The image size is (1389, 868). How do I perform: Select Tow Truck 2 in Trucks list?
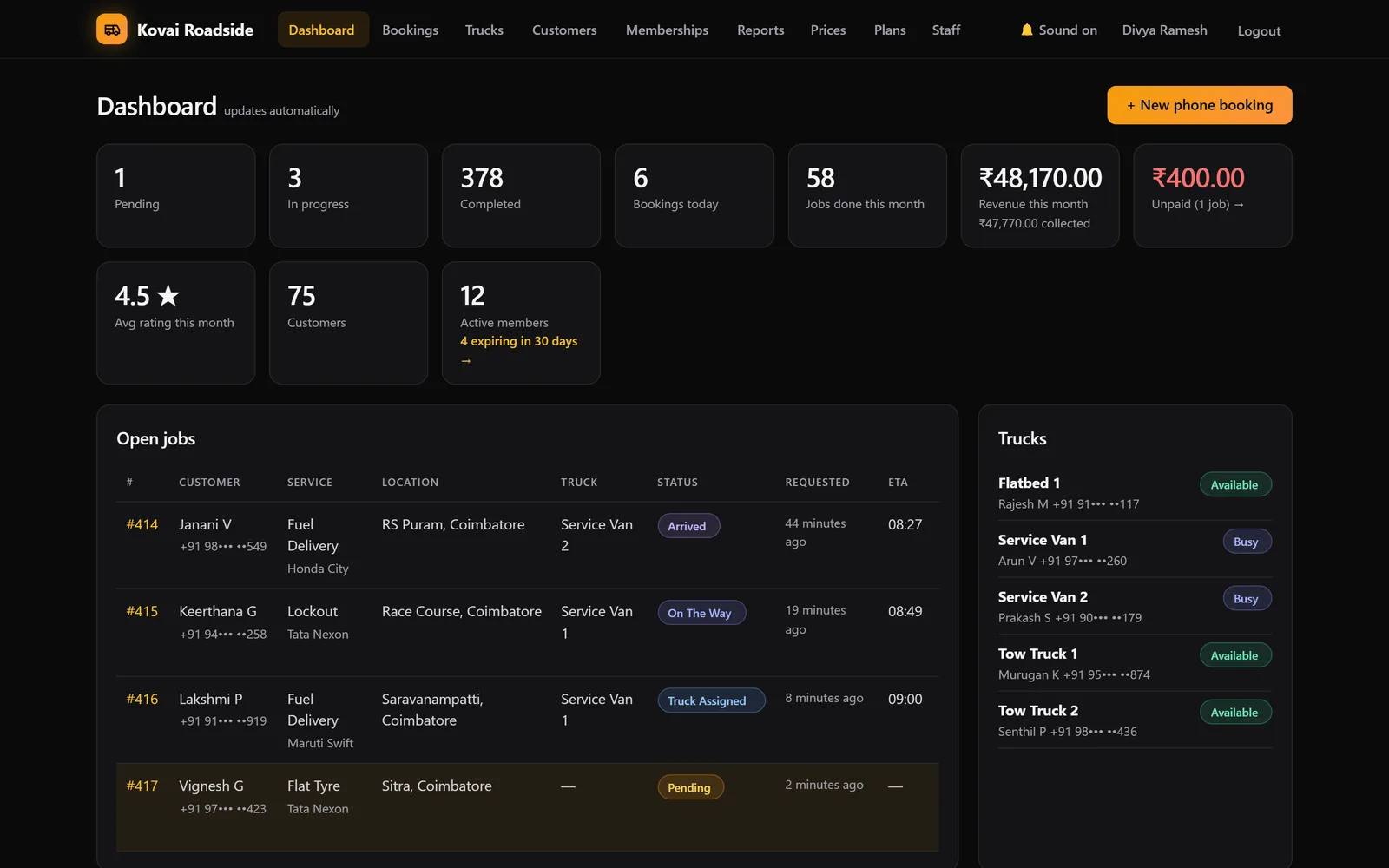(1134, 720)
